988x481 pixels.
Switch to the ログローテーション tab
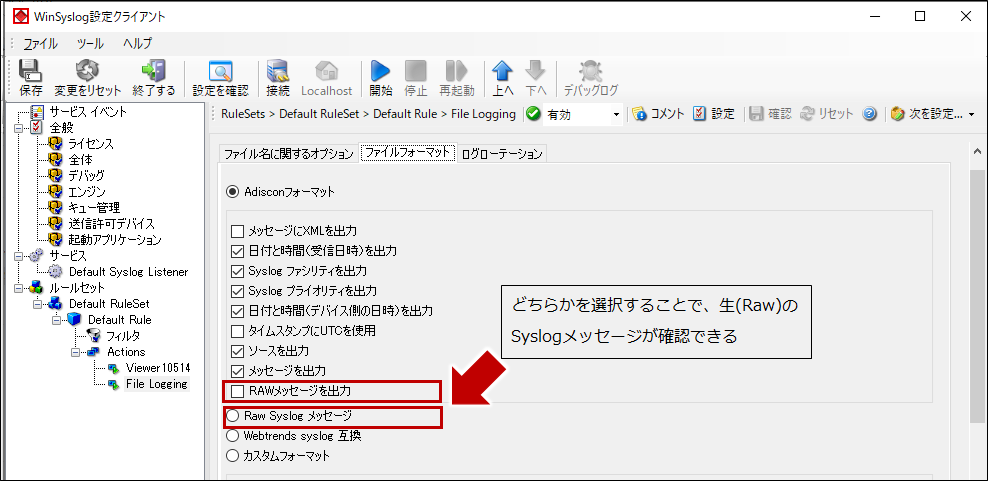coord(502,154)
